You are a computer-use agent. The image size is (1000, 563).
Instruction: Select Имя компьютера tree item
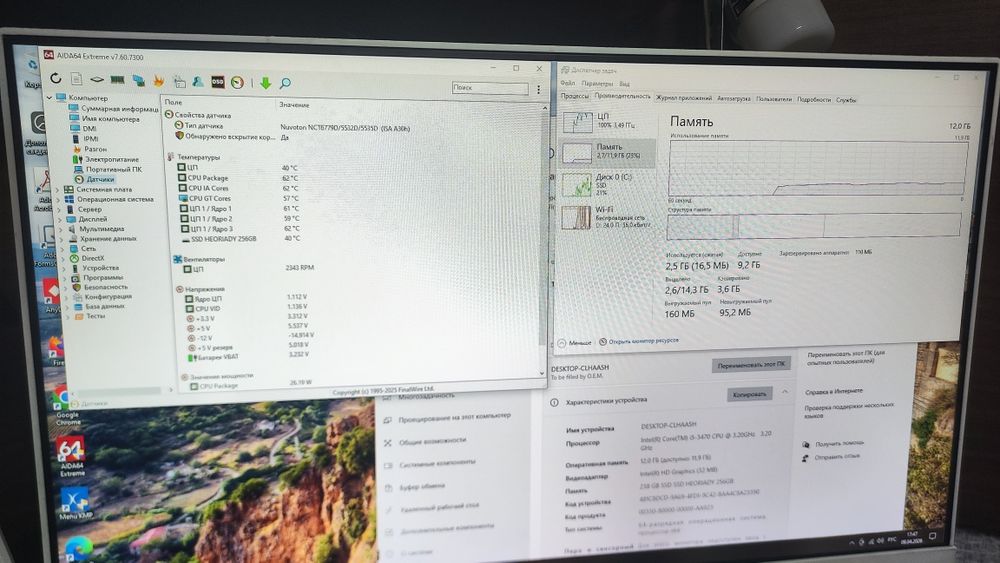point(110,119)
